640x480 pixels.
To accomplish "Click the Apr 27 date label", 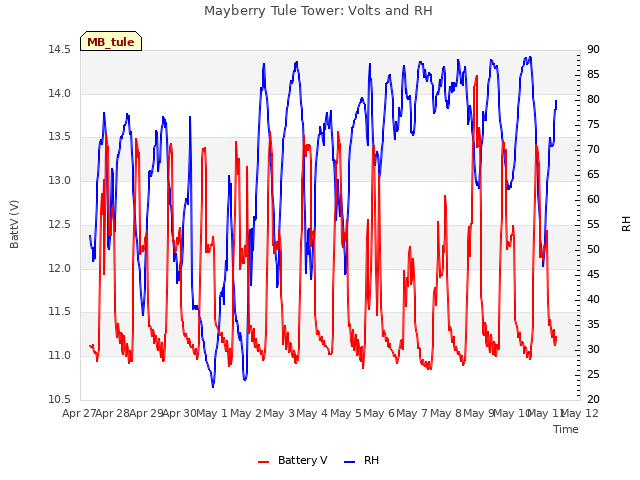I will point(79,413).
